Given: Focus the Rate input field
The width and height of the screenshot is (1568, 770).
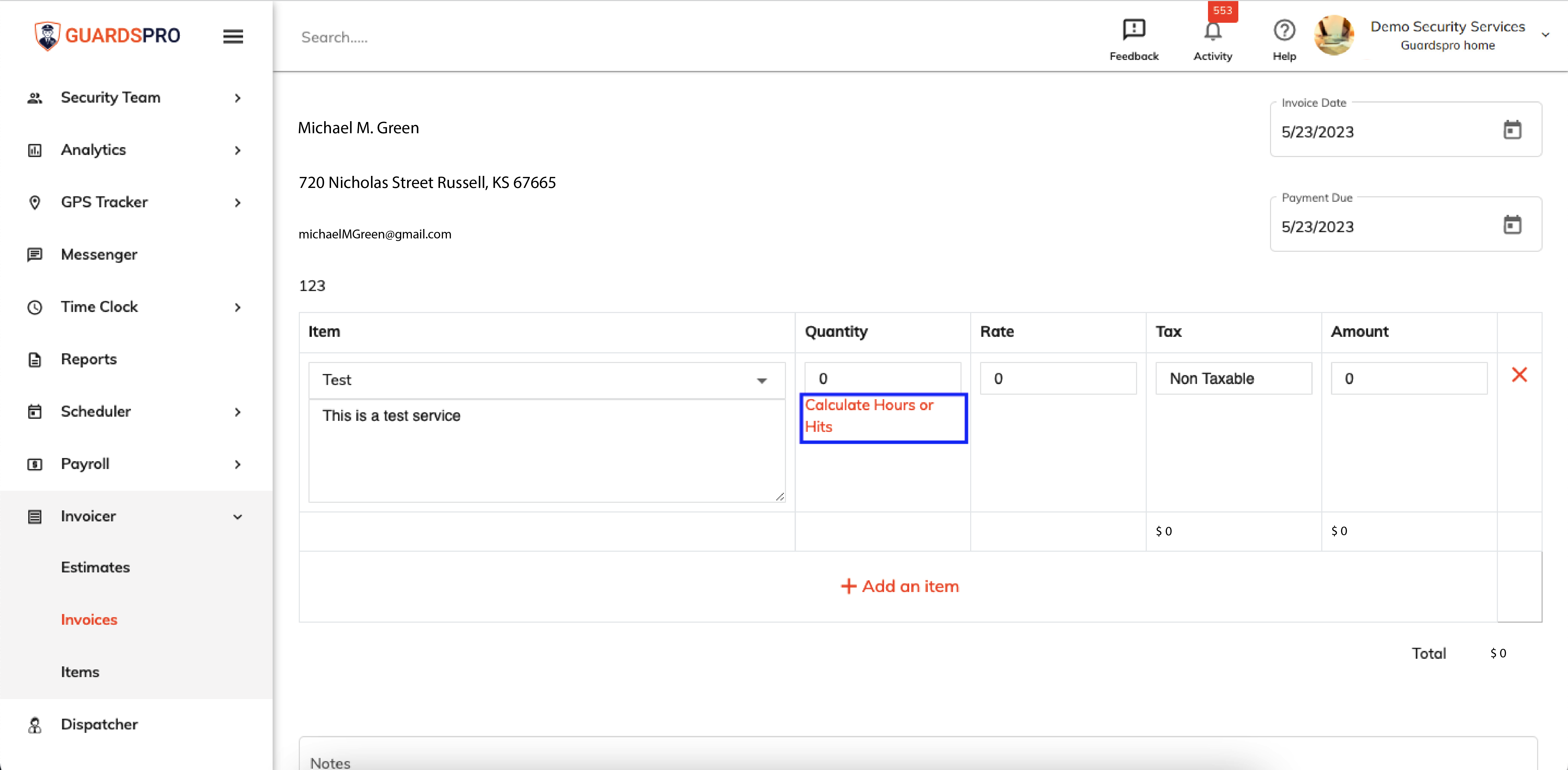Looking at the screenshot, I should tap(1058, 378).
